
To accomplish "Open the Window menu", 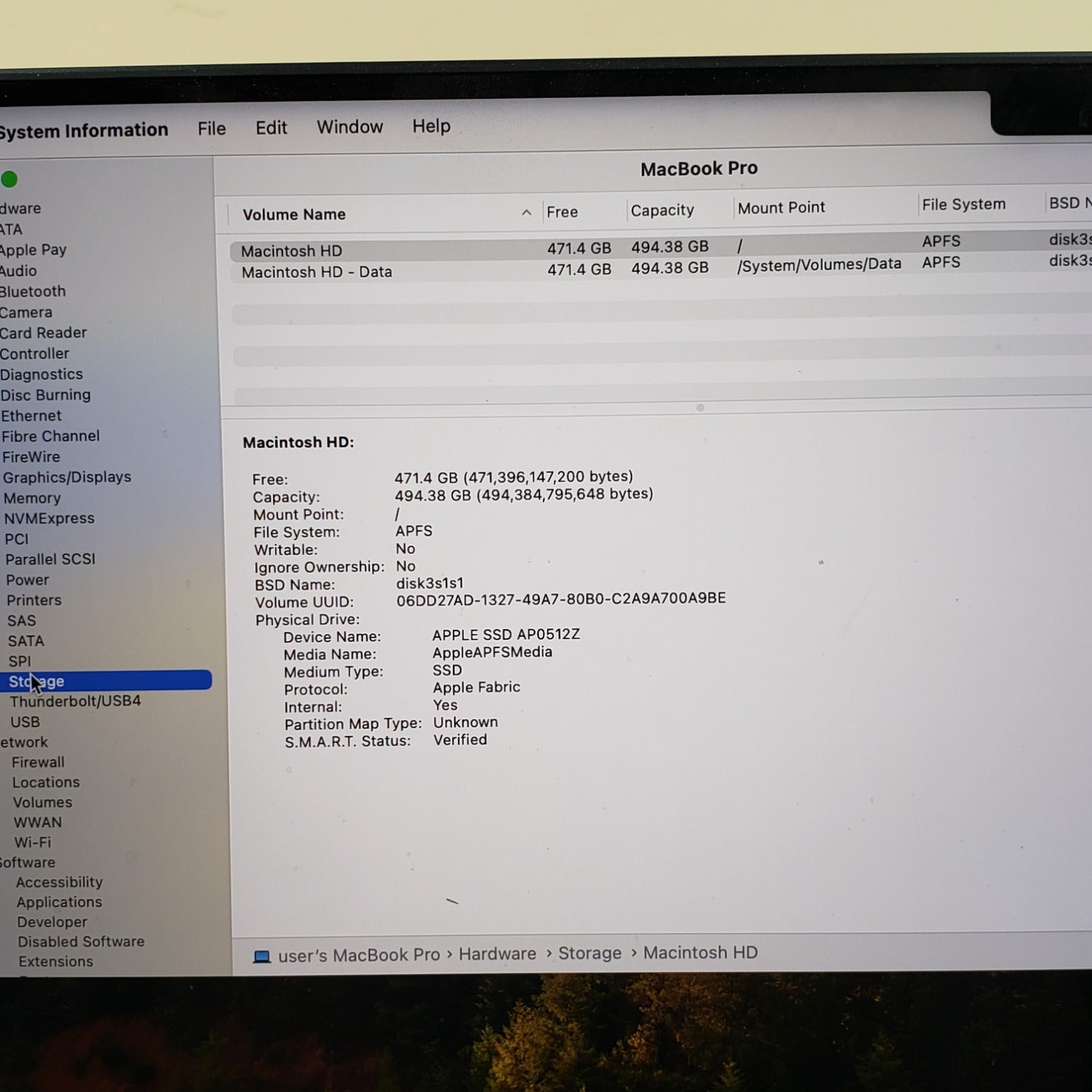I will (349, 127).
